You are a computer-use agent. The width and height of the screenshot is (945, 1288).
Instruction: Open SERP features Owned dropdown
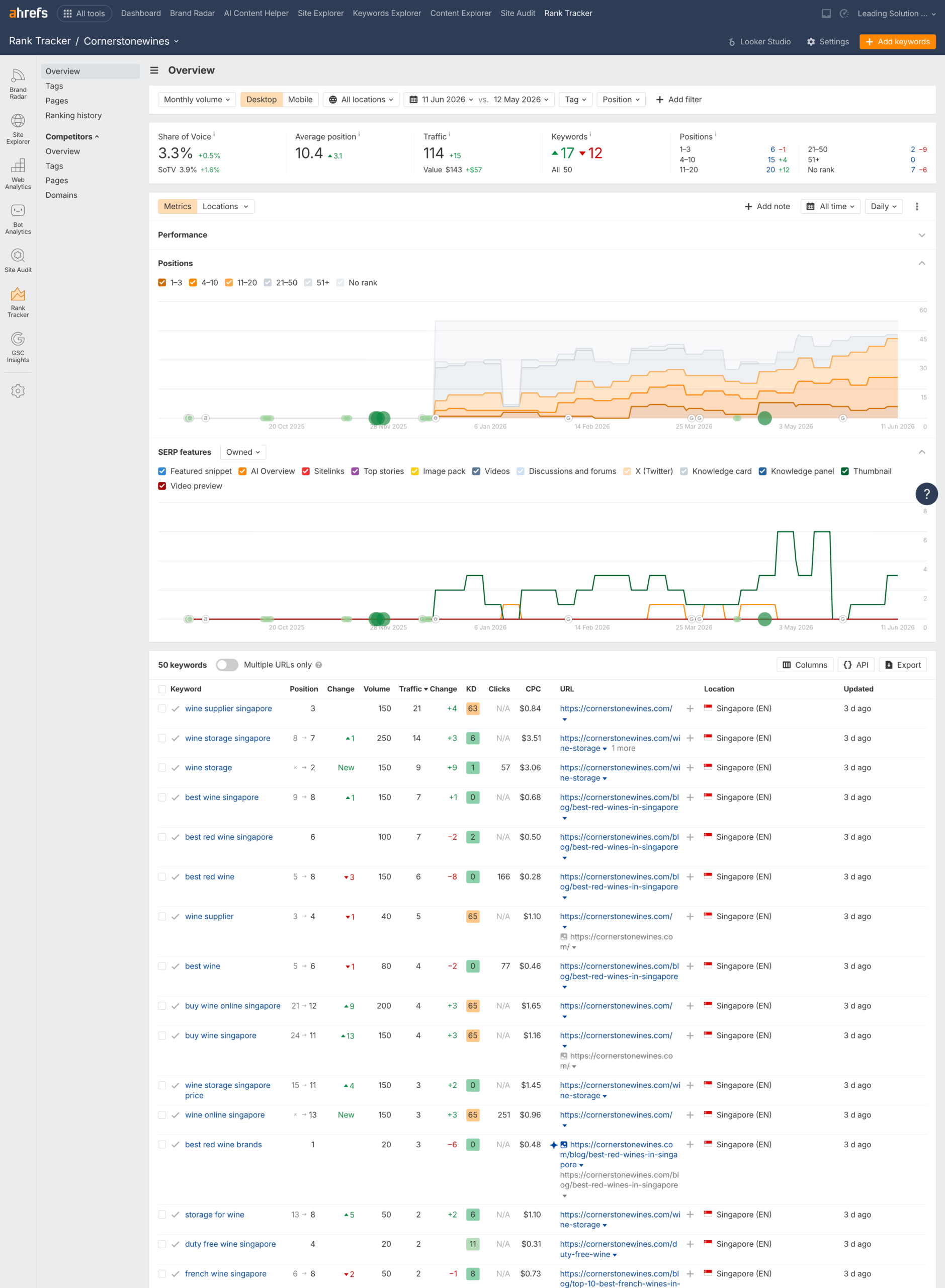coord(243,452)
